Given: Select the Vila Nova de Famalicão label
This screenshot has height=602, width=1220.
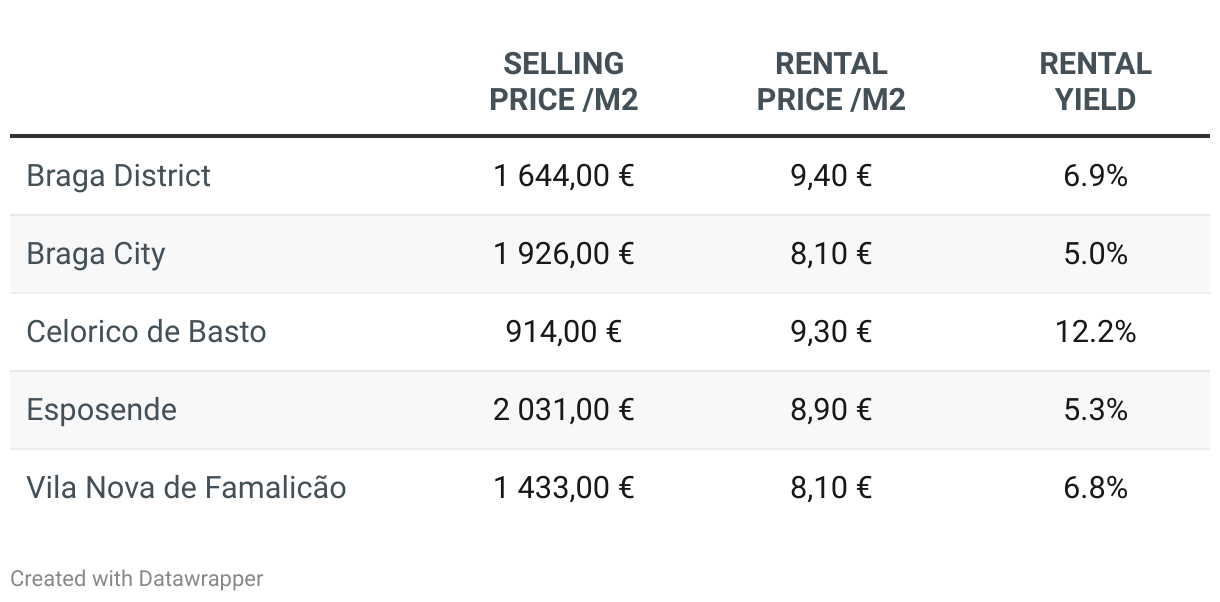Looking at the screenshot, I should pos(187,488).
